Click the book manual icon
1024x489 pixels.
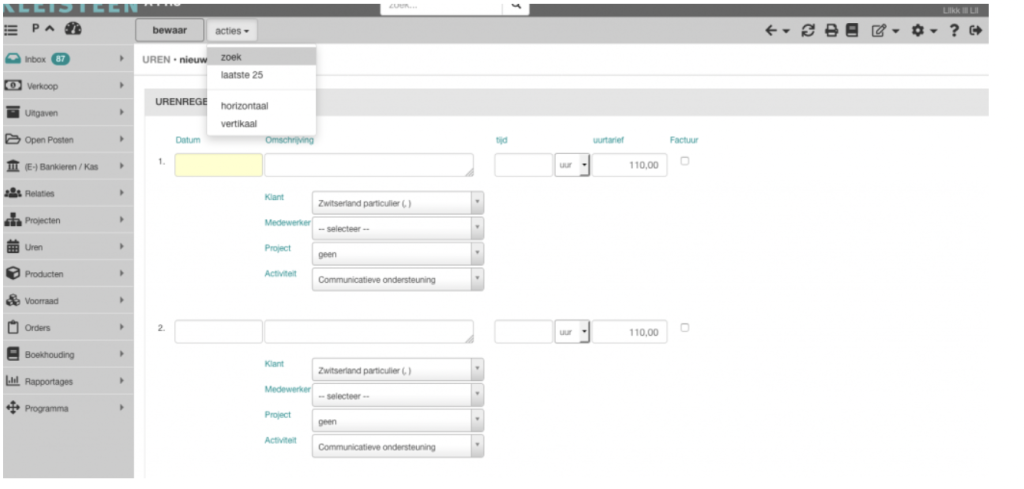[851, 31]
